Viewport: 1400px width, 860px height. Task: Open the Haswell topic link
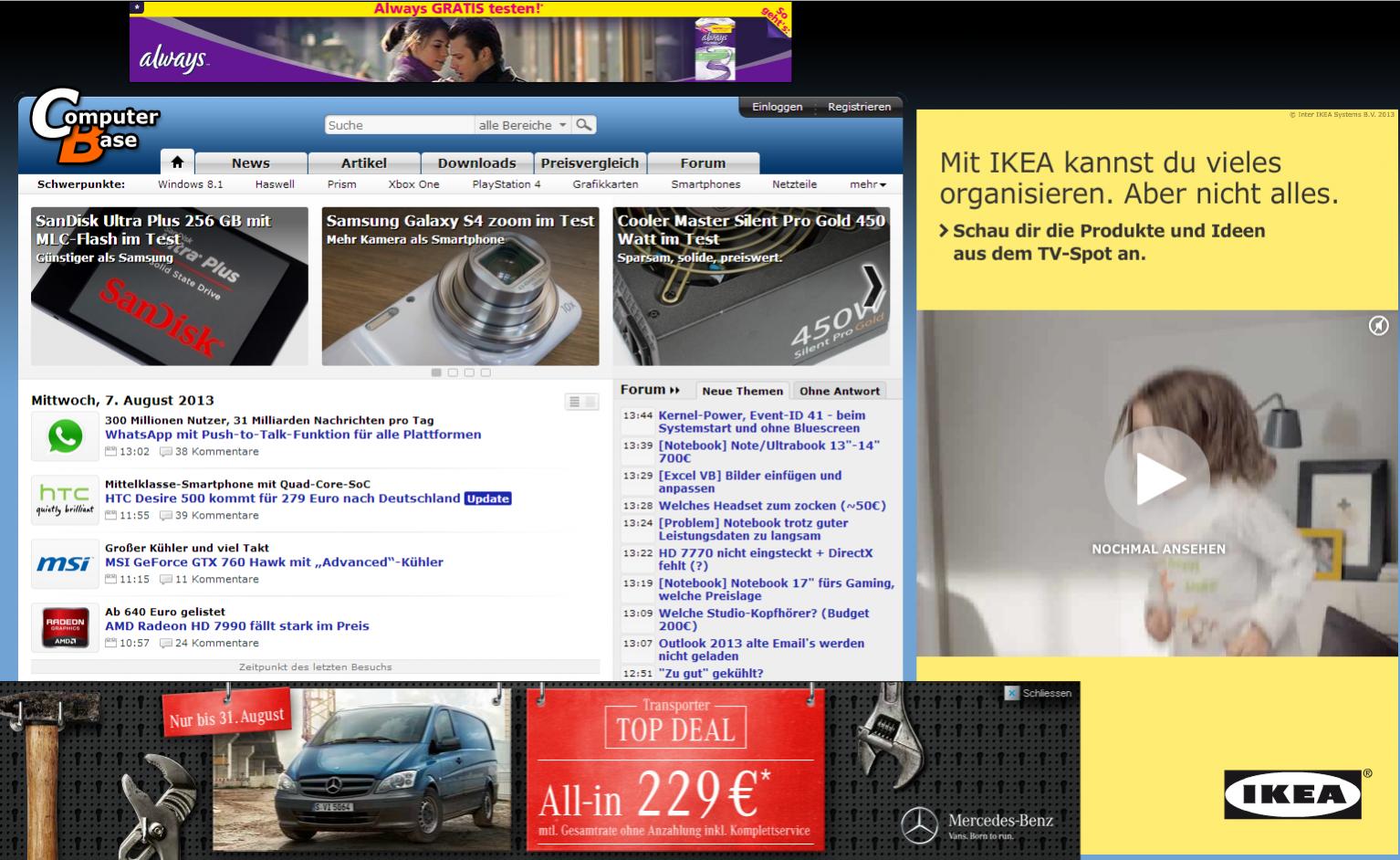tap(275, 184)
